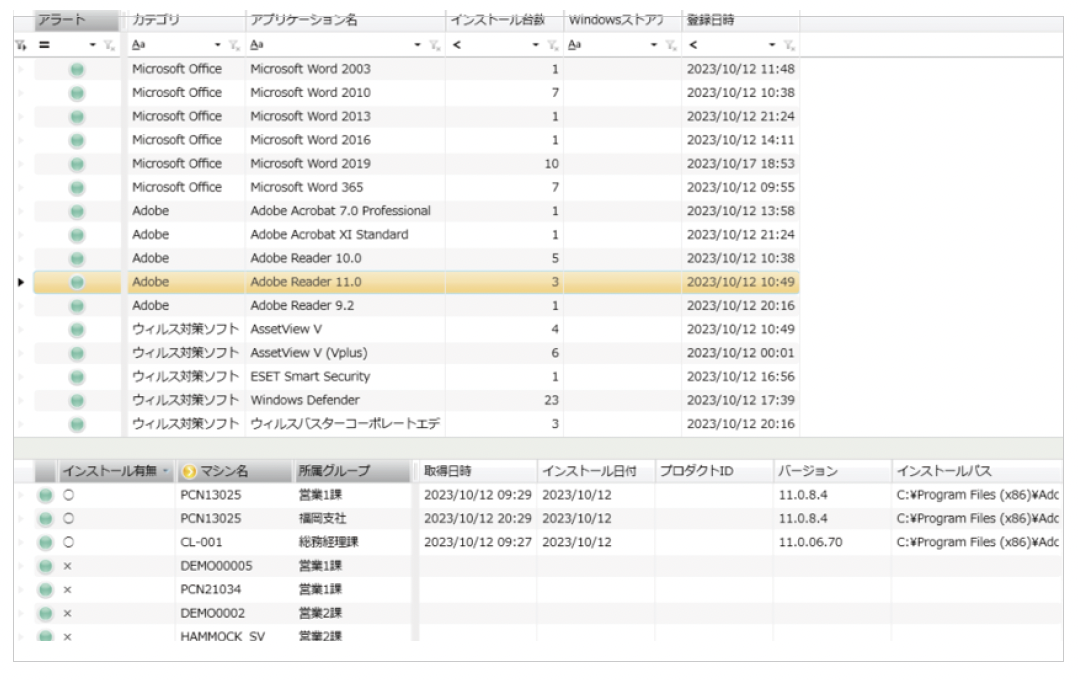
Task: Clear the アプリケーション名 column filter
Action: pyautogui.click(x=434, y=45)
